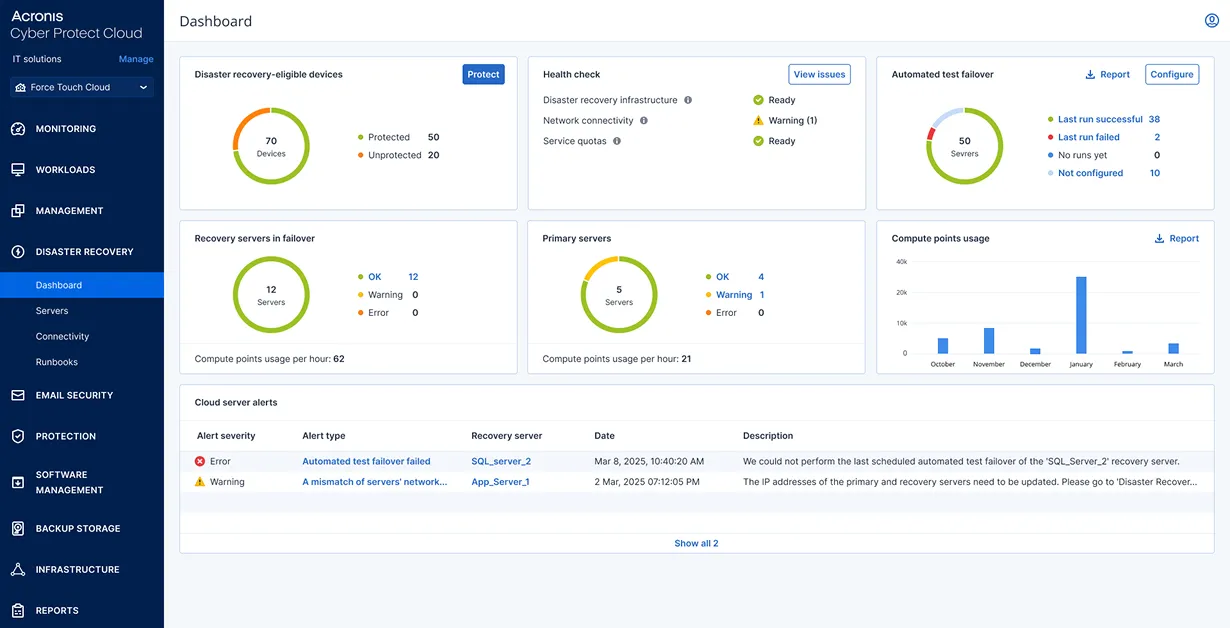The height and width of the screenshot is (628, 1230).
Task: Open the Force Touch Cloud tenant dropdown
Action: [82, 88]
